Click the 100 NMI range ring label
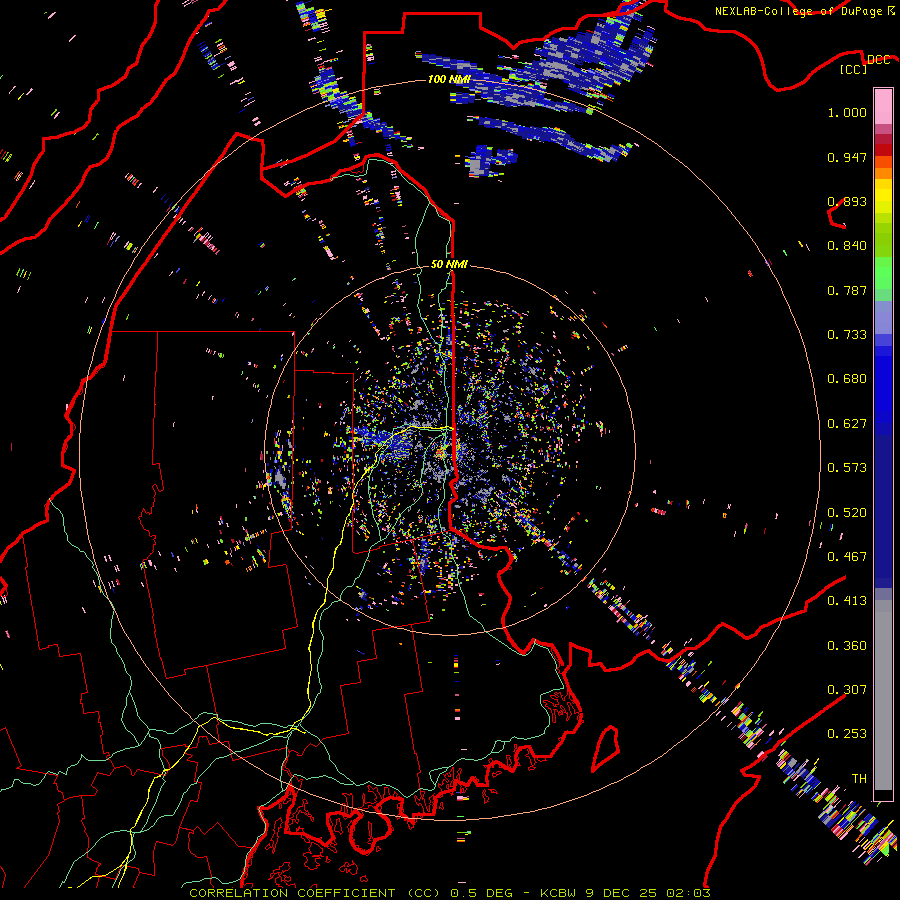The image size is (900, 900). [449, 79]
